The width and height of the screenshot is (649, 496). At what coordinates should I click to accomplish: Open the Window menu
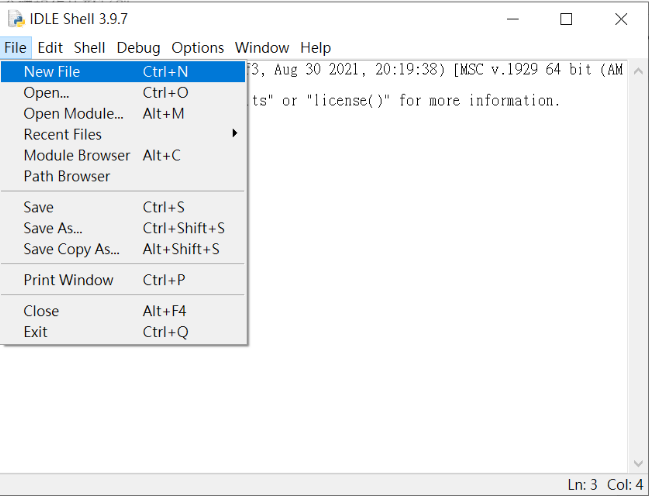(x=262, y=48)
